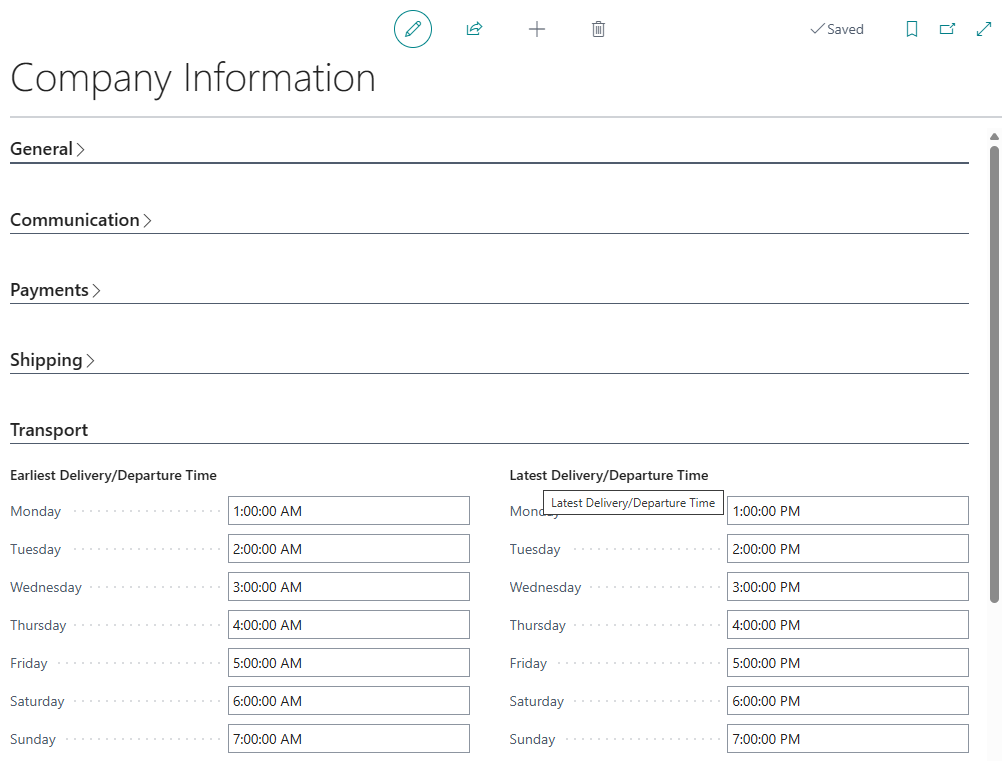
Task: Click the Latest Tuesday 2:00:00 PM field
Action: (847, 549)
